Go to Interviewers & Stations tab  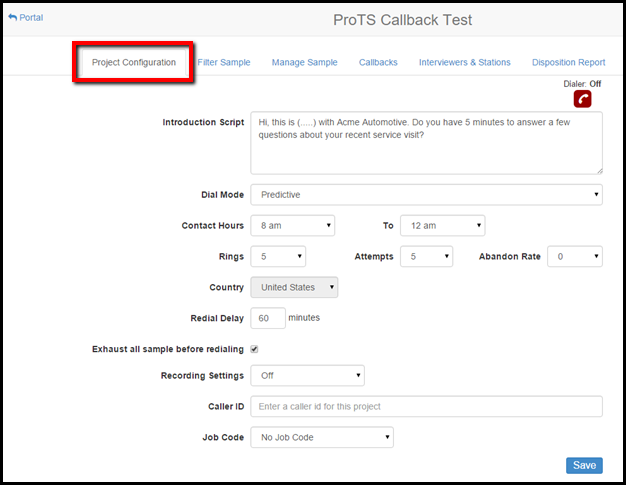464,62
